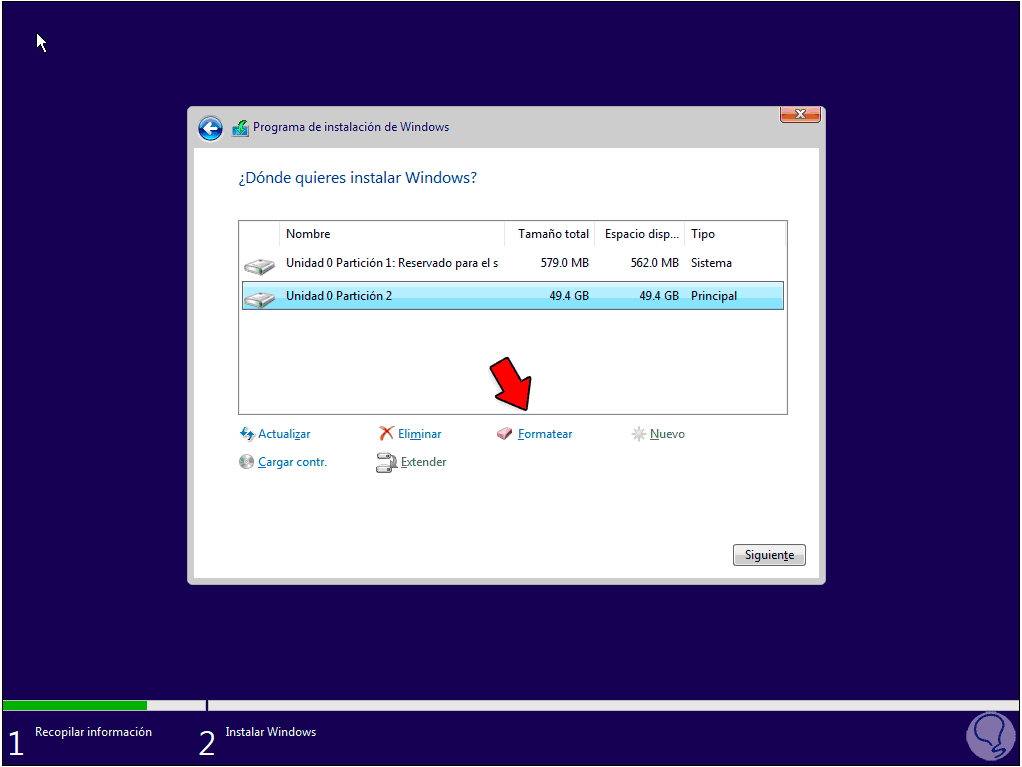Click the Windows setup program icon
The image size is (1022, 767).
241,128
